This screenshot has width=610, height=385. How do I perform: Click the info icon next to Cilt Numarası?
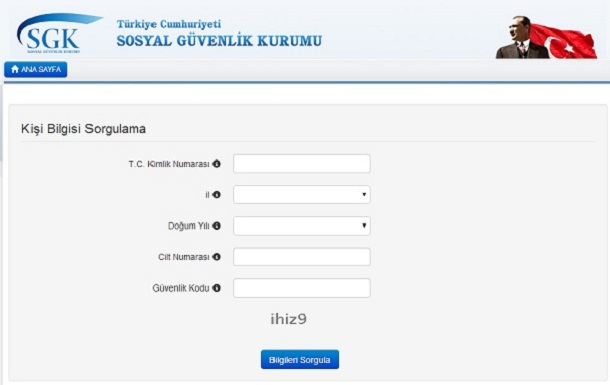point(217,257)
